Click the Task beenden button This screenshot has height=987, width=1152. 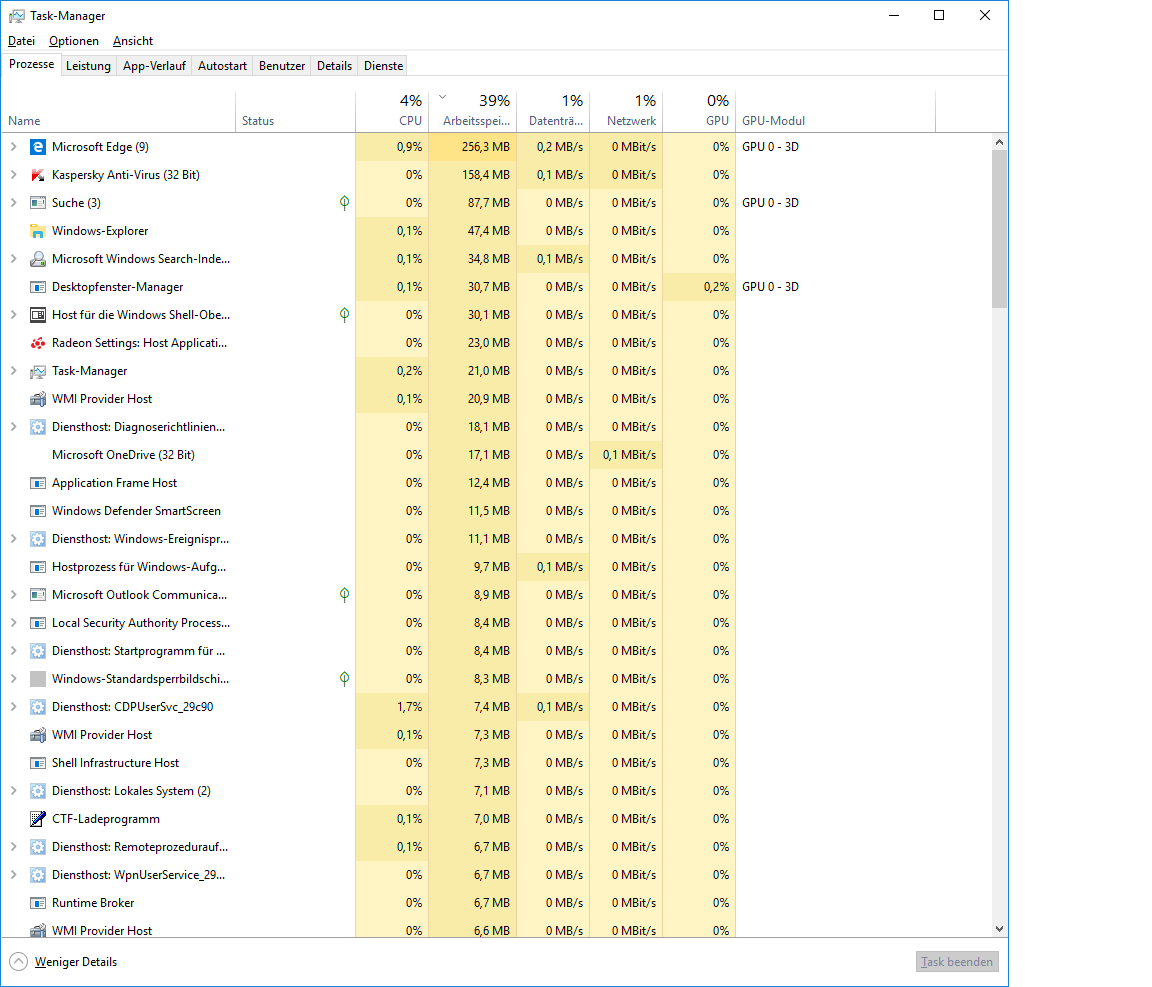click(957, 962)
